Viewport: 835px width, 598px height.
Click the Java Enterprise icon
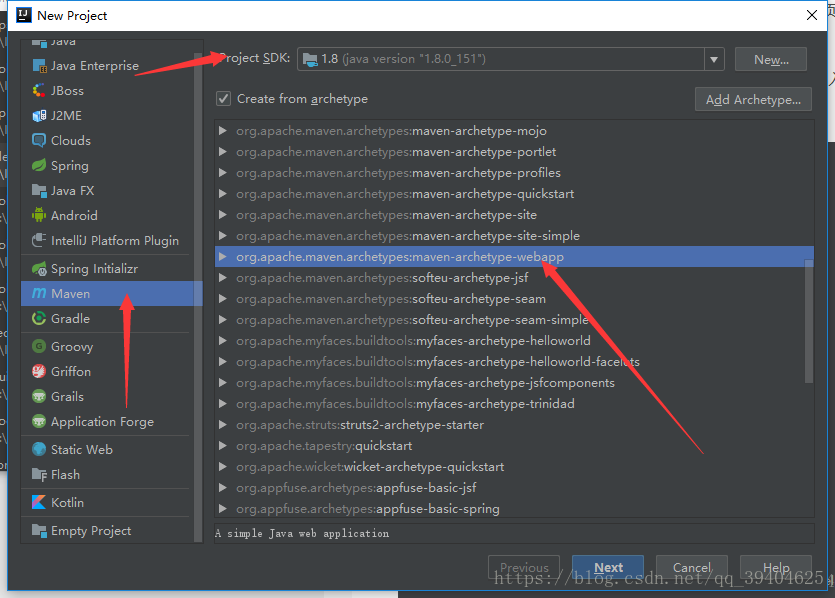coord(39,66)
